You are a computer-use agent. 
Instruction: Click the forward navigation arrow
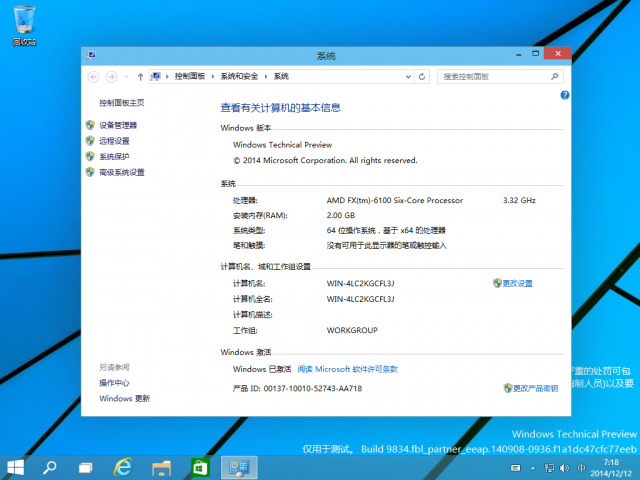coord(111,76)
